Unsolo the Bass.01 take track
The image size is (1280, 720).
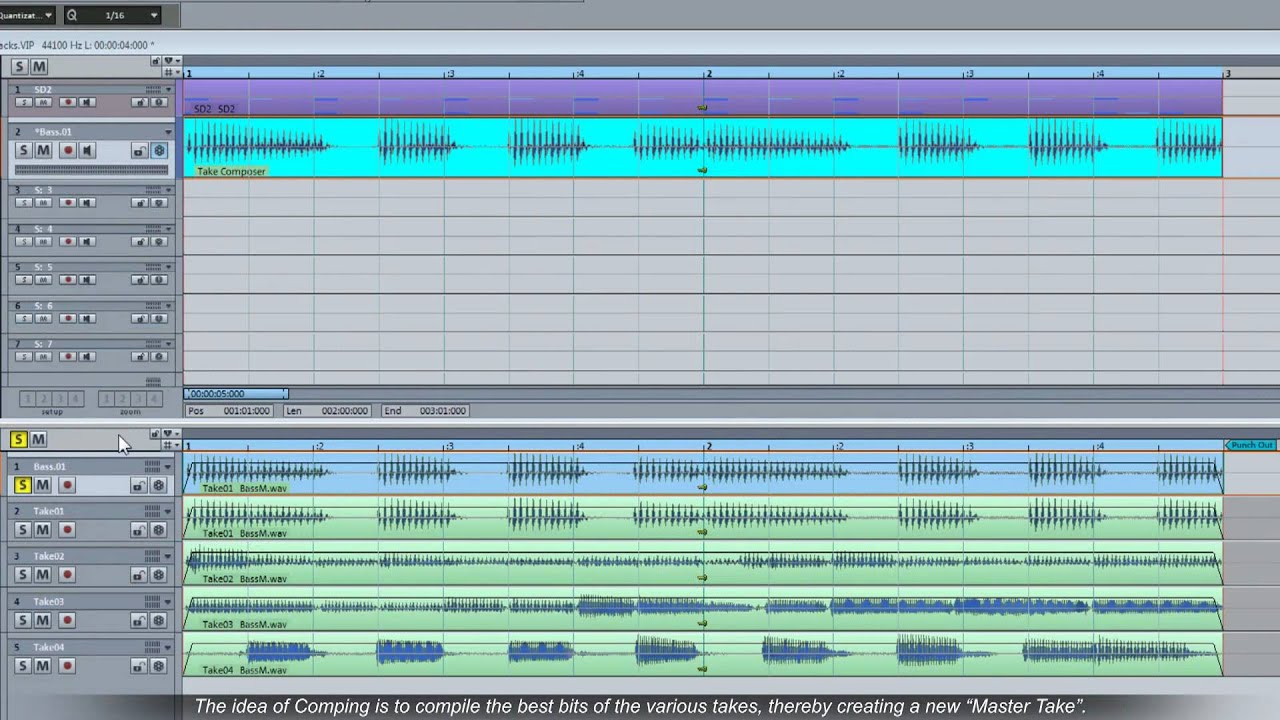pos(22,485)
